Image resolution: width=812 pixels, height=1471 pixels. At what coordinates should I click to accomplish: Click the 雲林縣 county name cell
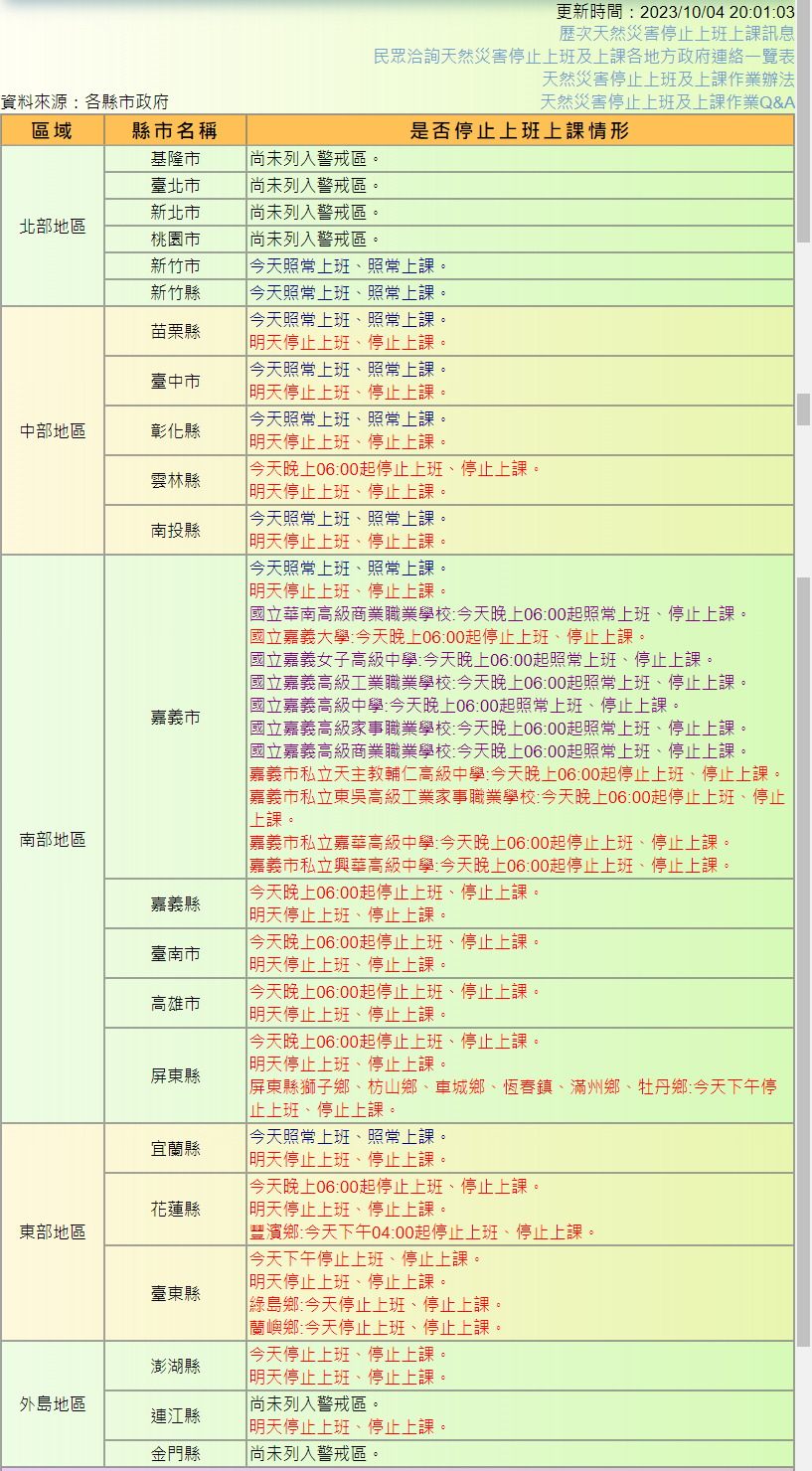tap(175, 481)
